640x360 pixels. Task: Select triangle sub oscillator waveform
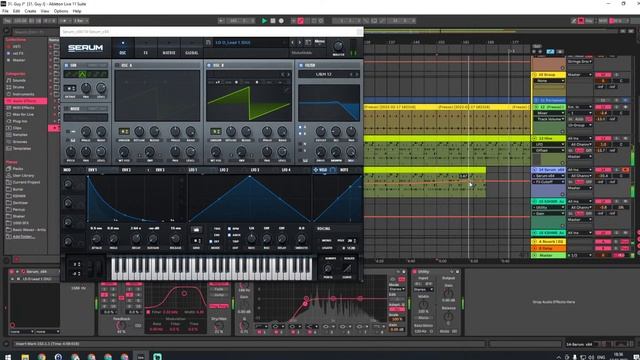[82, 74]
